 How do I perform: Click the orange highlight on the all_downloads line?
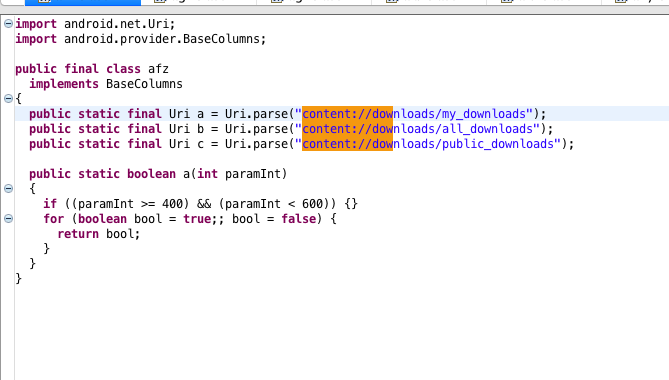tap(347, 129)
